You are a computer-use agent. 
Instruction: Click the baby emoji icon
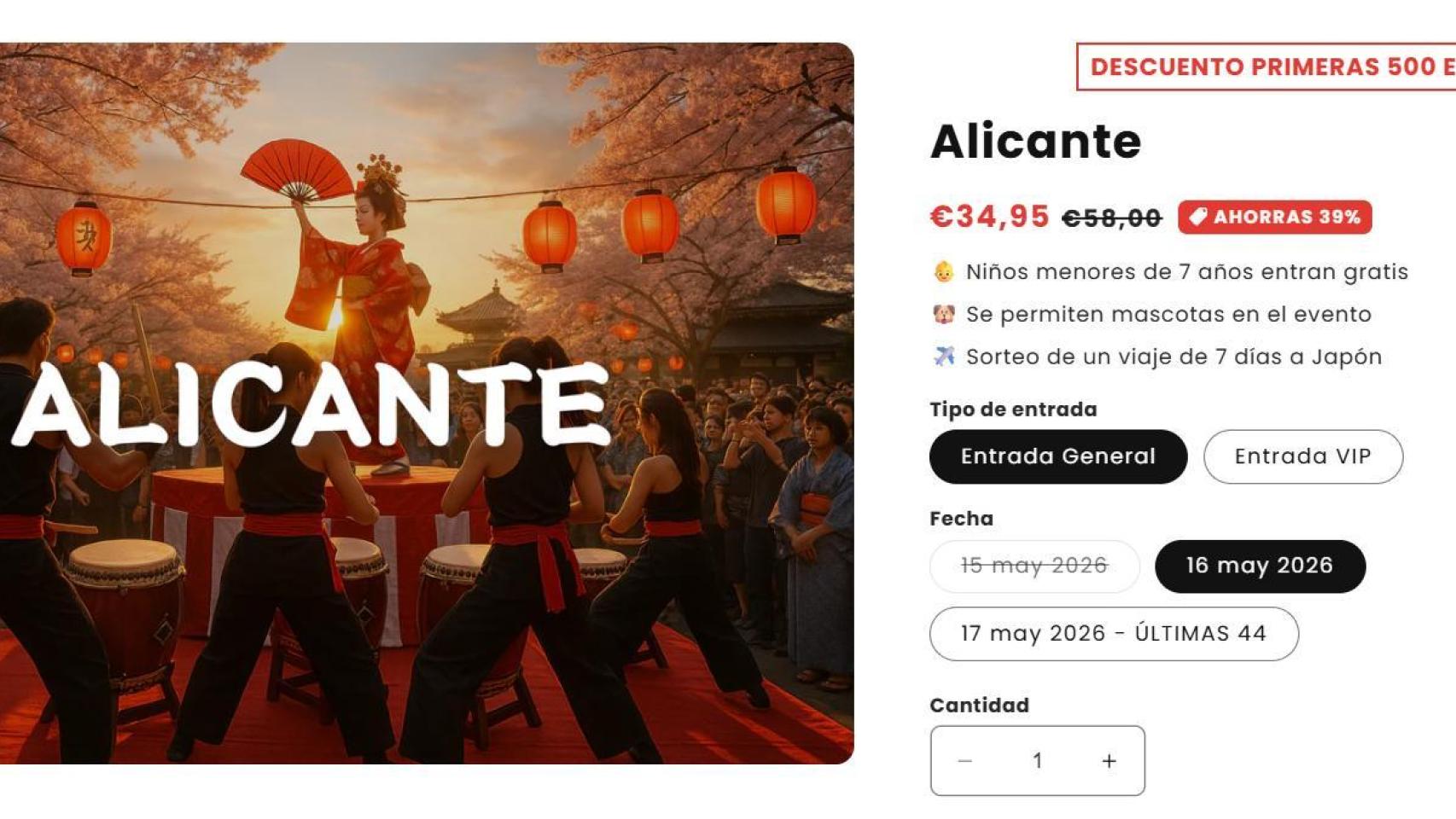(943, 272)
